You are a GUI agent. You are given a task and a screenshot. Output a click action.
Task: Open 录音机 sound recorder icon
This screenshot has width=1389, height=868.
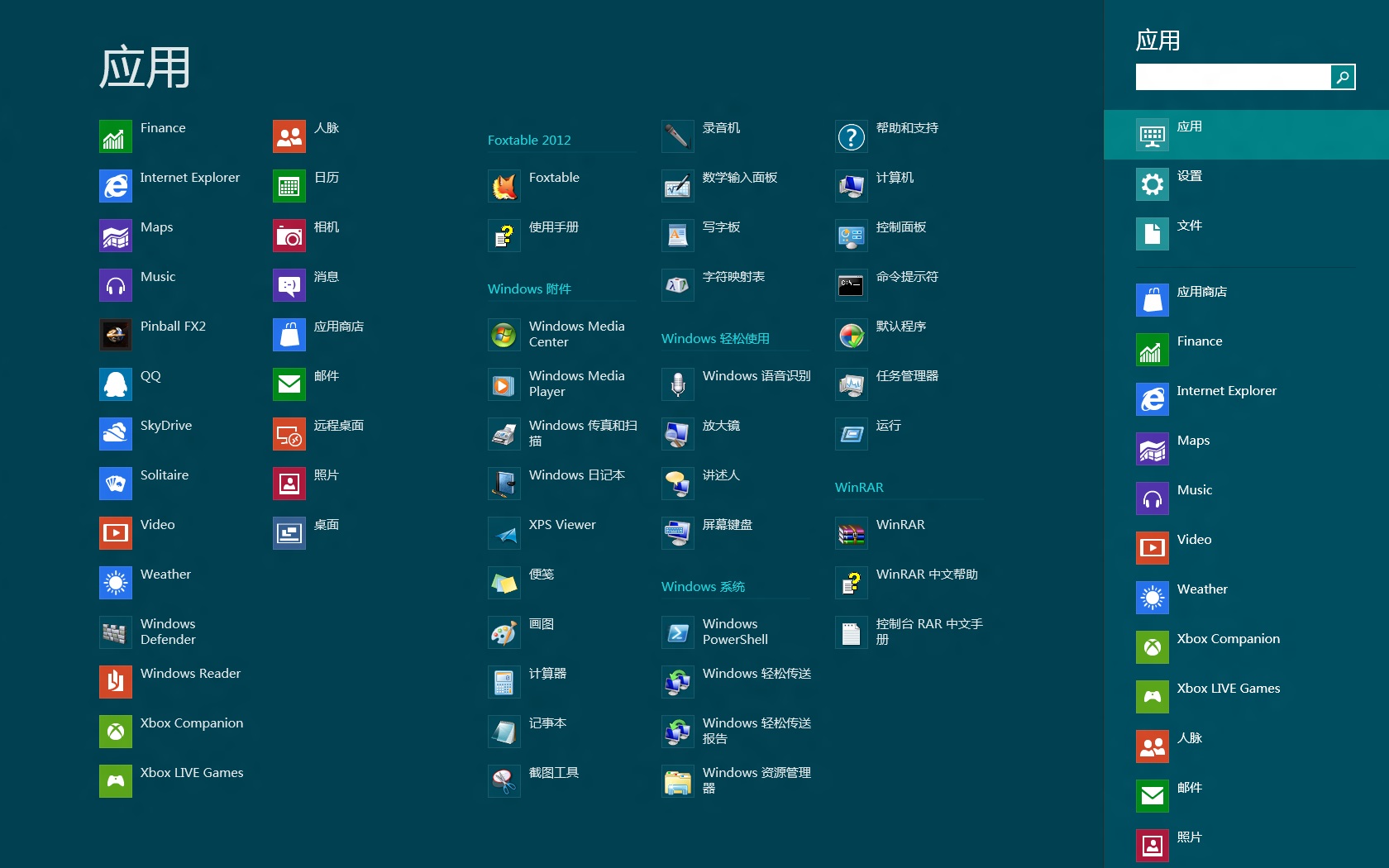pos(678,136)
